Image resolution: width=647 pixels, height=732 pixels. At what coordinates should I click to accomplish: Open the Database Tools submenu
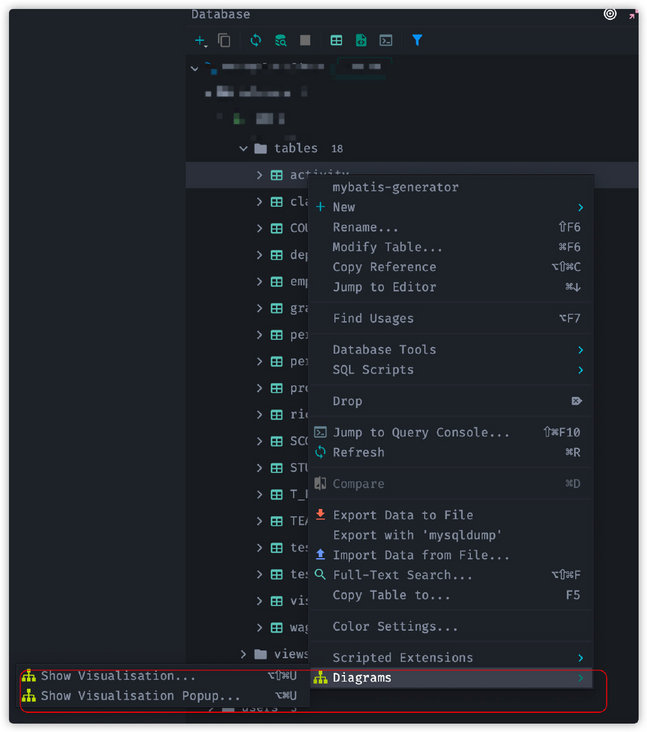tap(384, 350)
